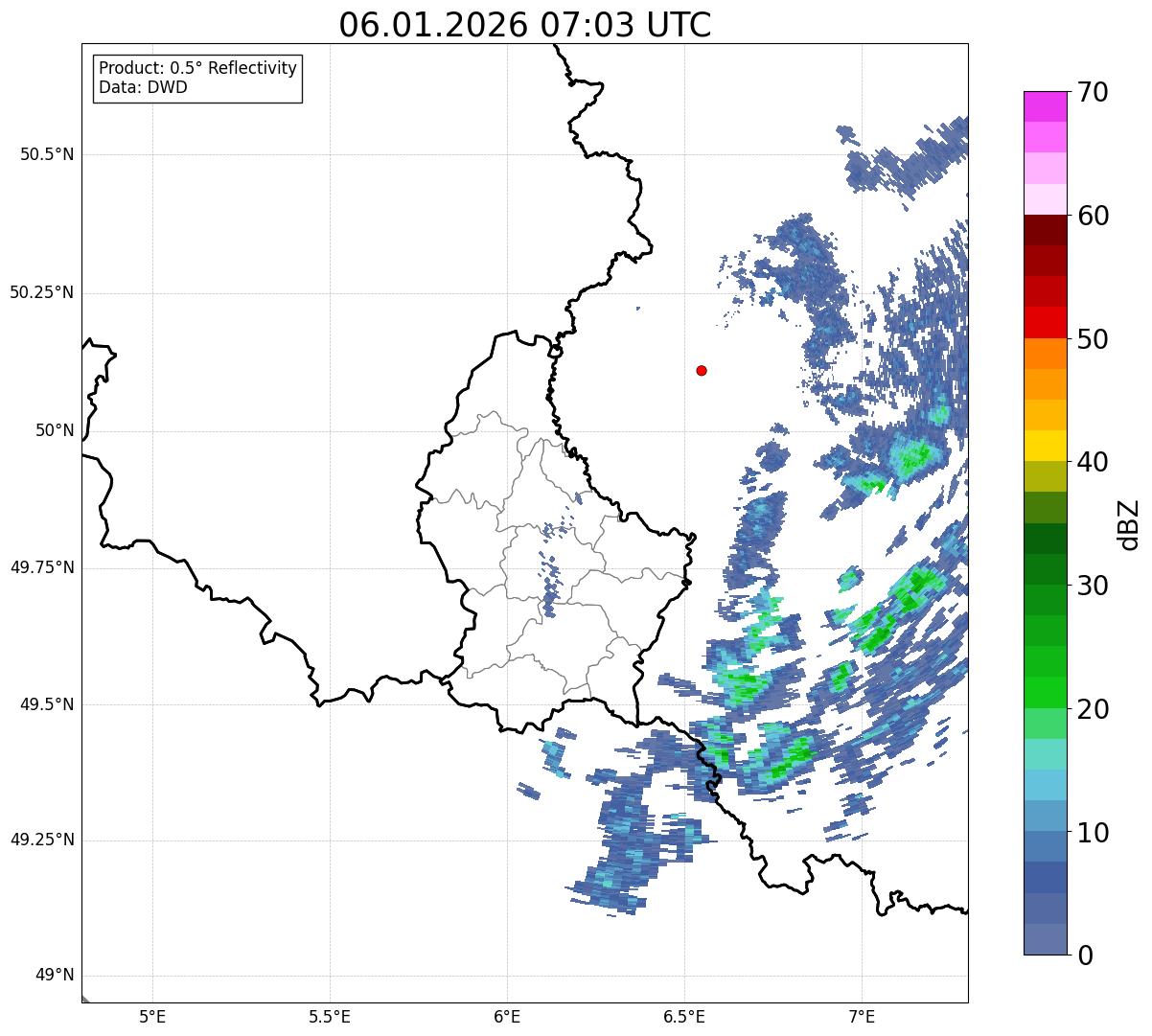Click the 0 tick label on colorbar
Screen dimensions: 1152x1036
pos(1085,955)
